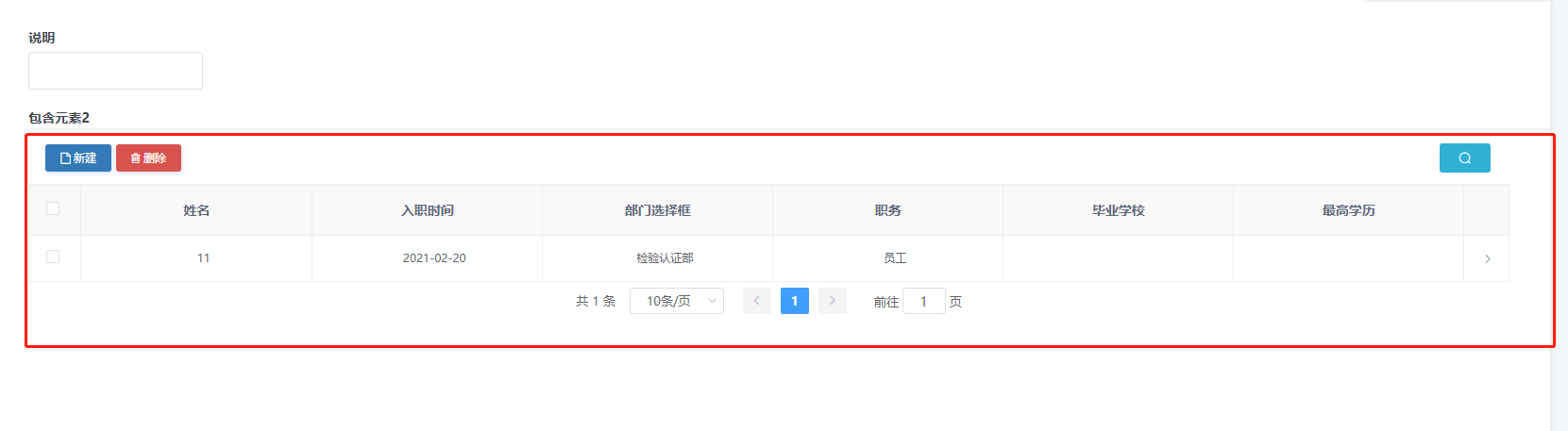Click into the 说明 text field

pos(115,71)
